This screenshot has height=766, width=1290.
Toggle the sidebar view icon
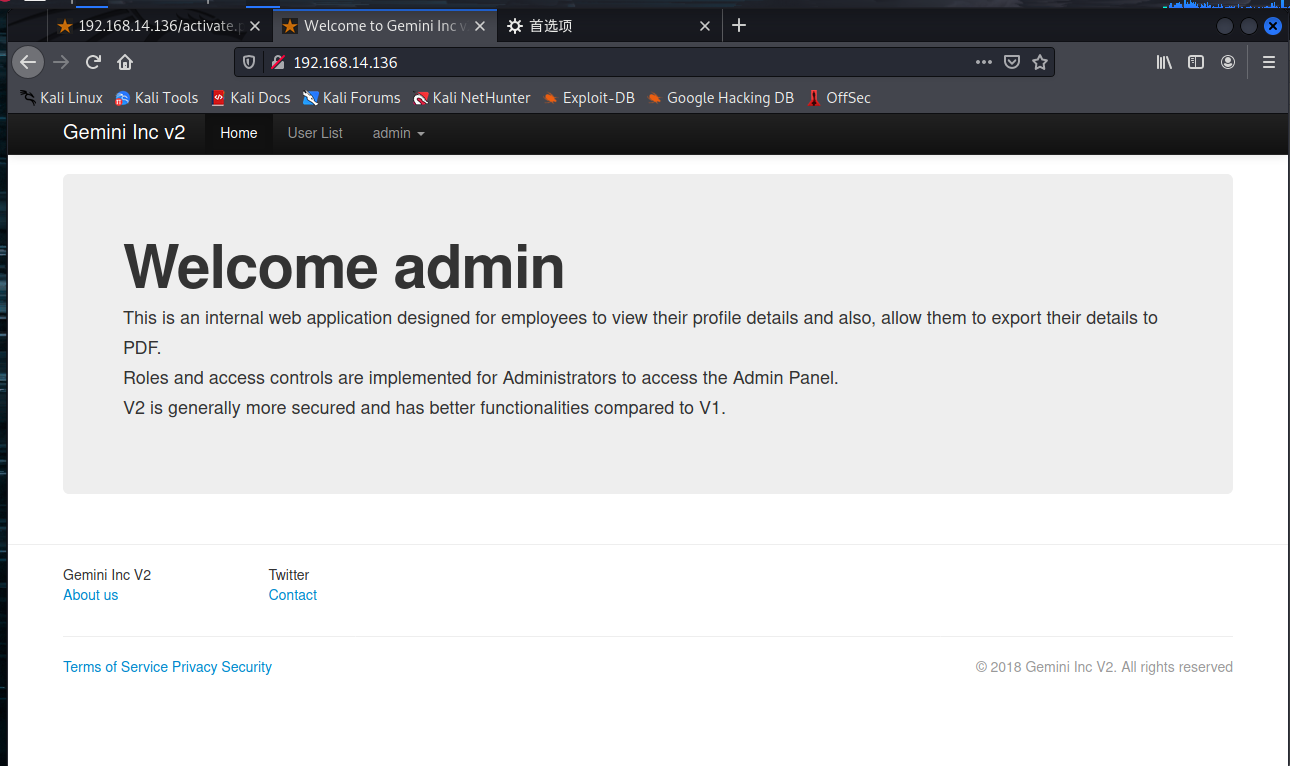[x=1196, y=62]
